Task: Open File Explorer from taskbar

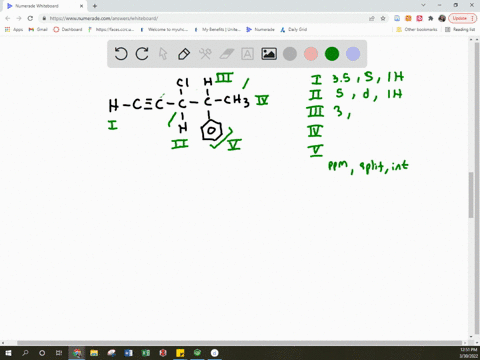Action: click(94, 353)
